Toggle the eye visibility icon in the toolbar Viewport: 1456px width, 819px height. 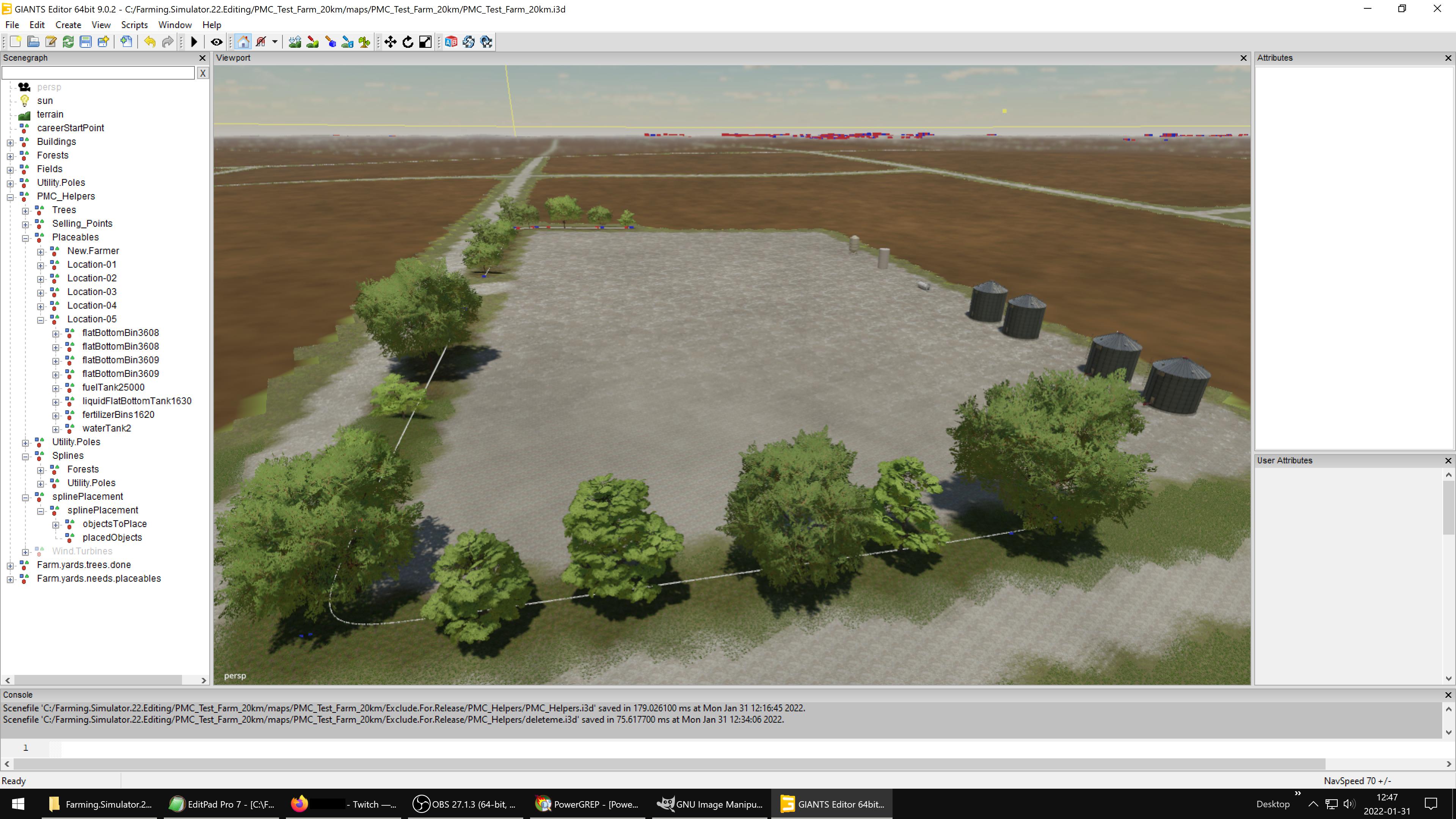coord(217,42)
